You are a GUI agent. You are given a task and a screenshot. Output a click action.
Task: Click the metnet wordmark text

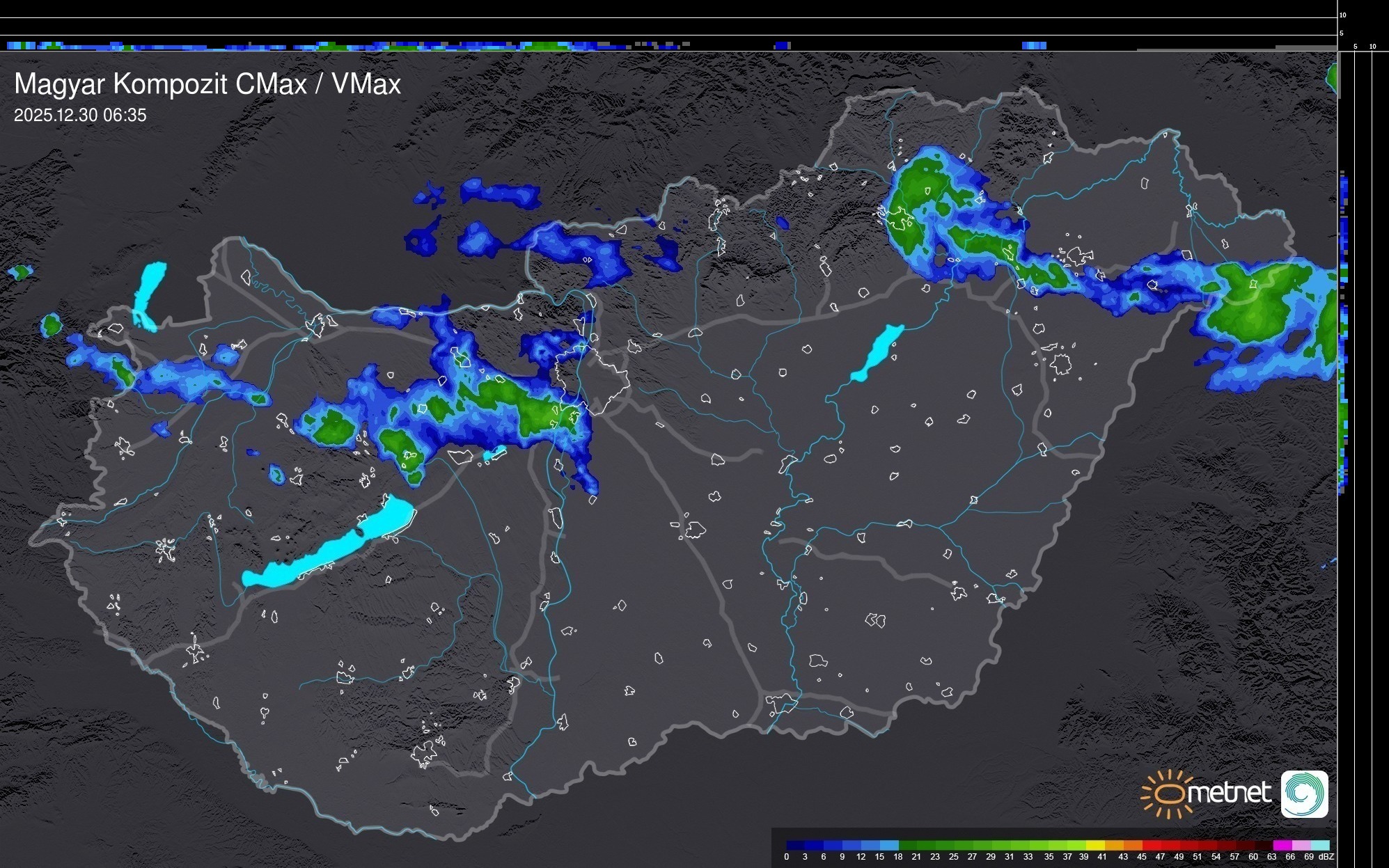pyautogui.click(x=1229, y=793)
